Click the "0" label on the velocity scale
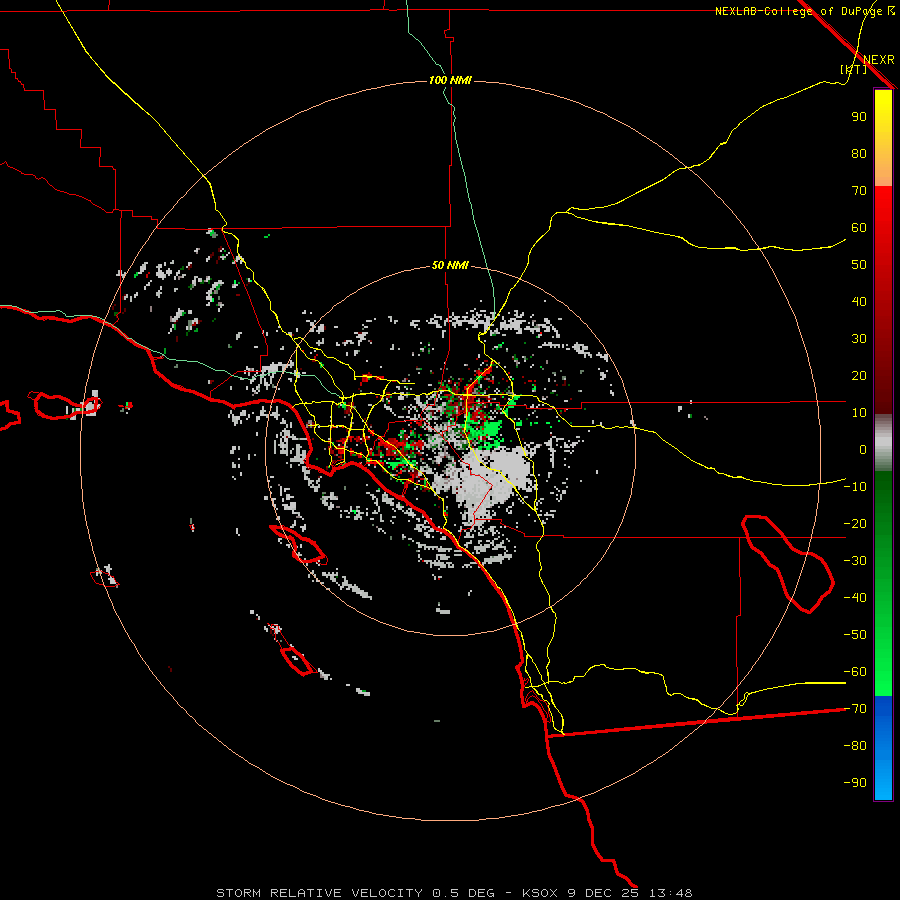900x900 pixels. (863, 449)
